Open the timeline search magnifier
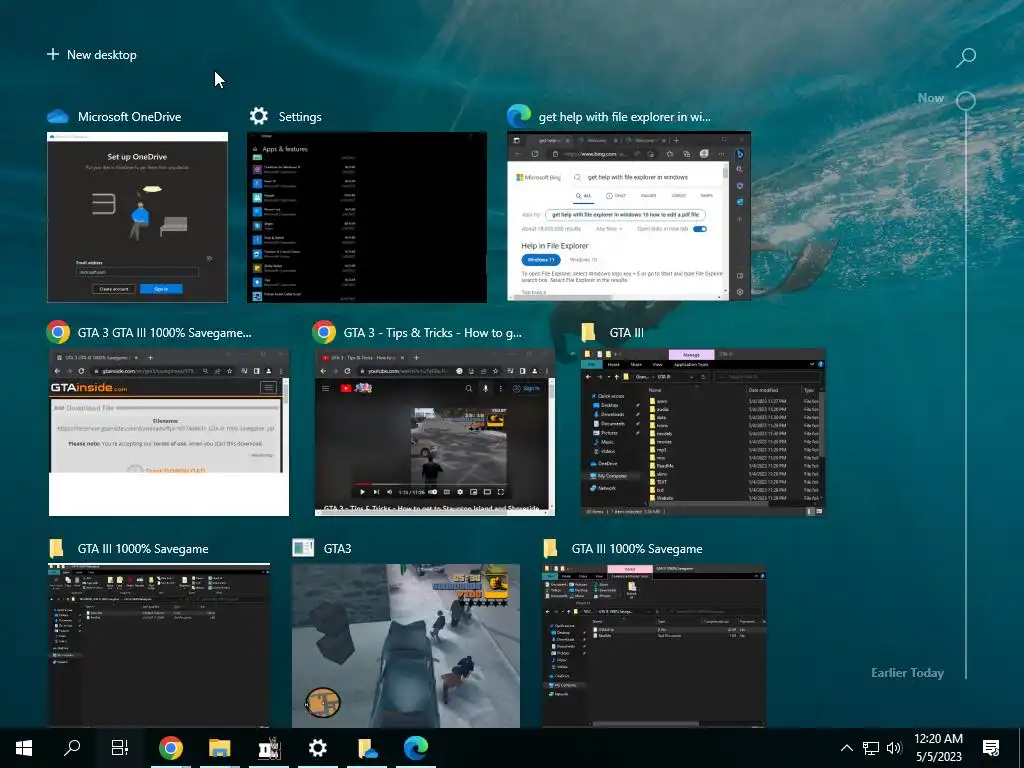 [x=966, y=57]
